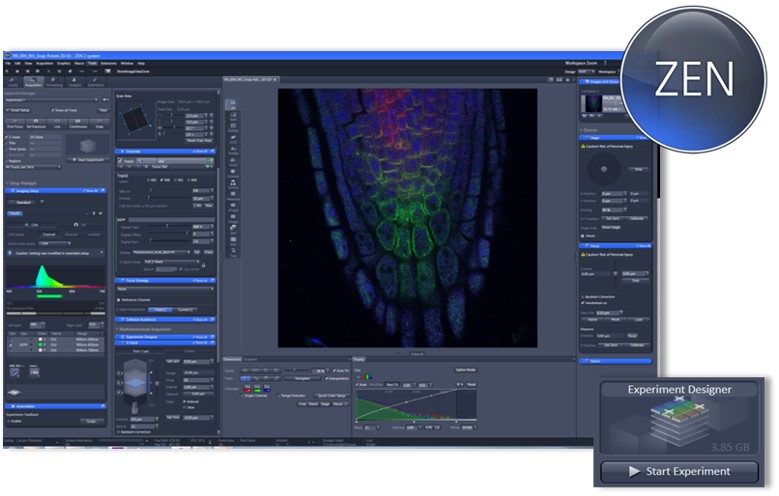The height and width of the screenshot is (496, 779).
Task: Open the Smart Setup dropdown button
Action: click(20, 110)
